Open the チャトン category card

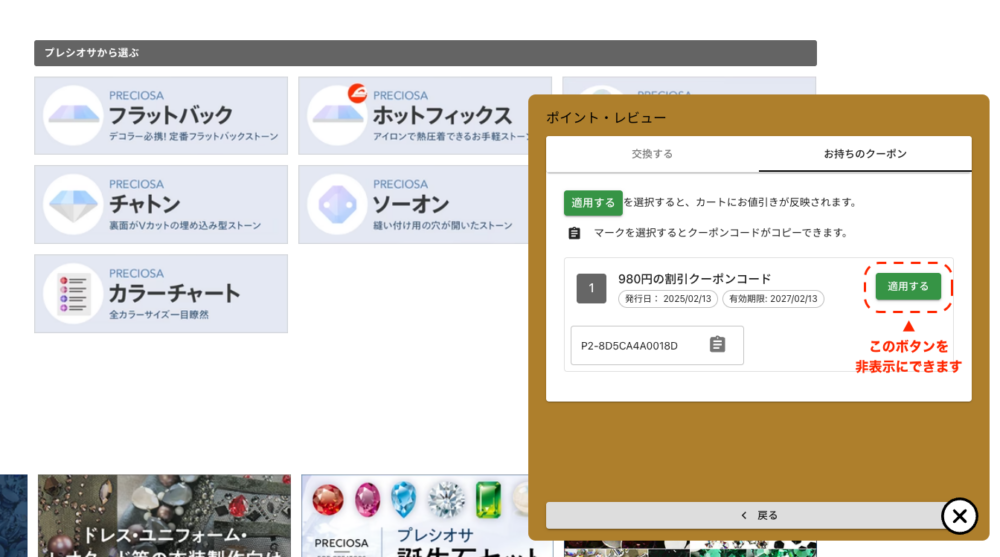[161, 204]
